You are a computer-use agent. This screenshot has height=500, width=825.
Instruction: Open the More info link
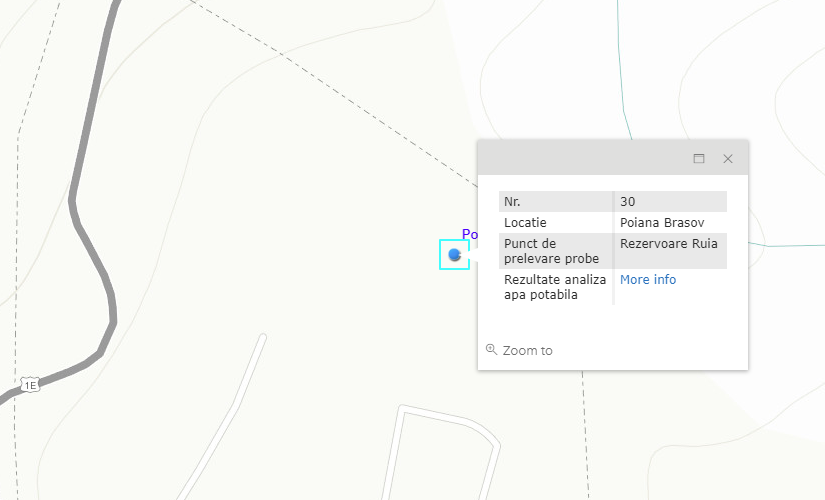coord(648,279)
